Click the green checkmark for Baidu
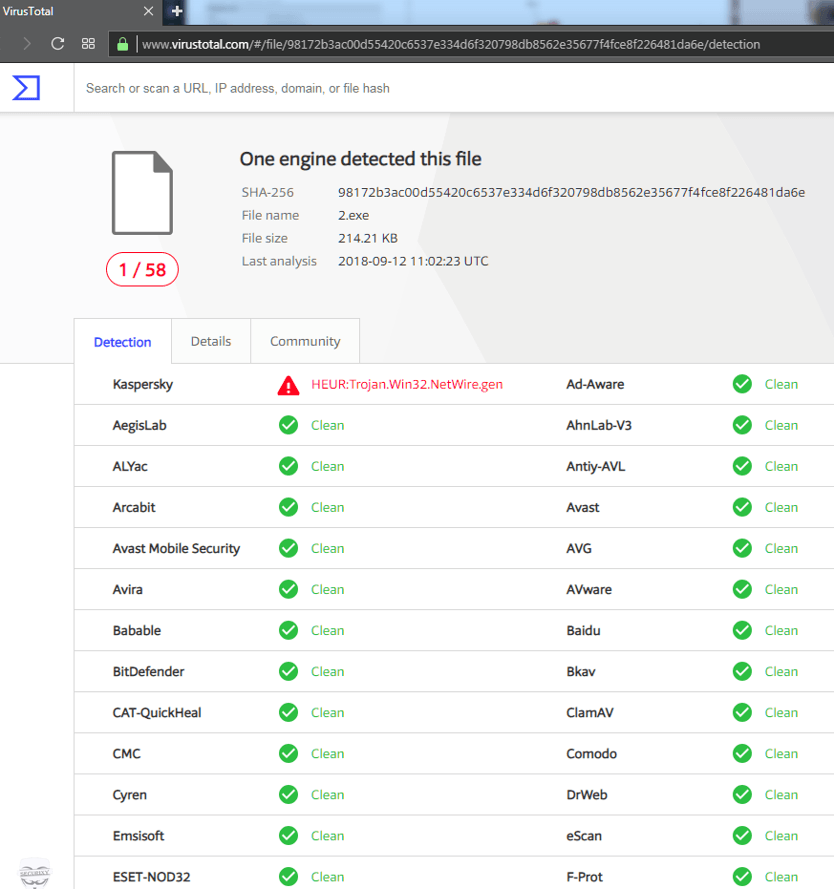 coord(742,630)
